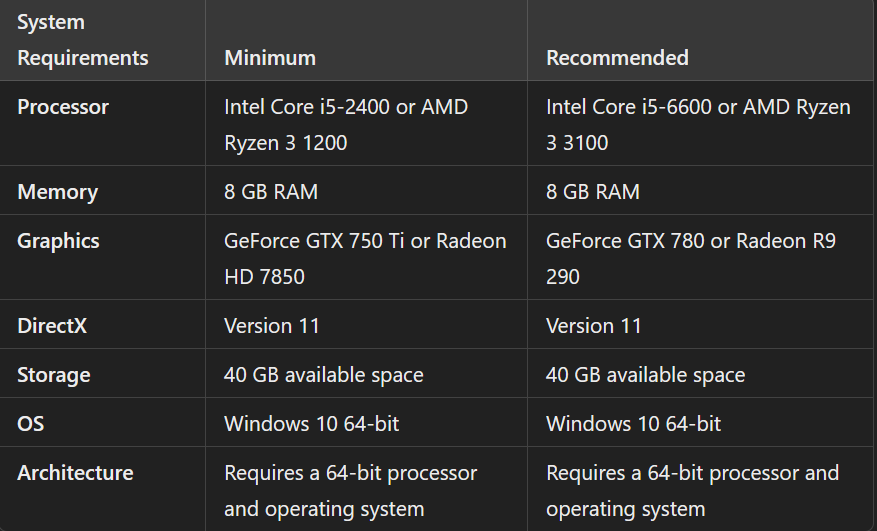Viewport: 877px width, 531px height.
Task: Click Windows 10 64-bit in the Minimum column
Action: pyautogui.click(x=311, y=423)
